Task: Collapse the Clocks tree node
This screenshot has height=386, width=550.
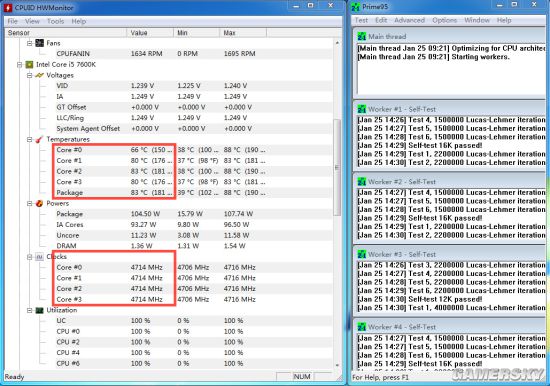Action: [30, 257]
